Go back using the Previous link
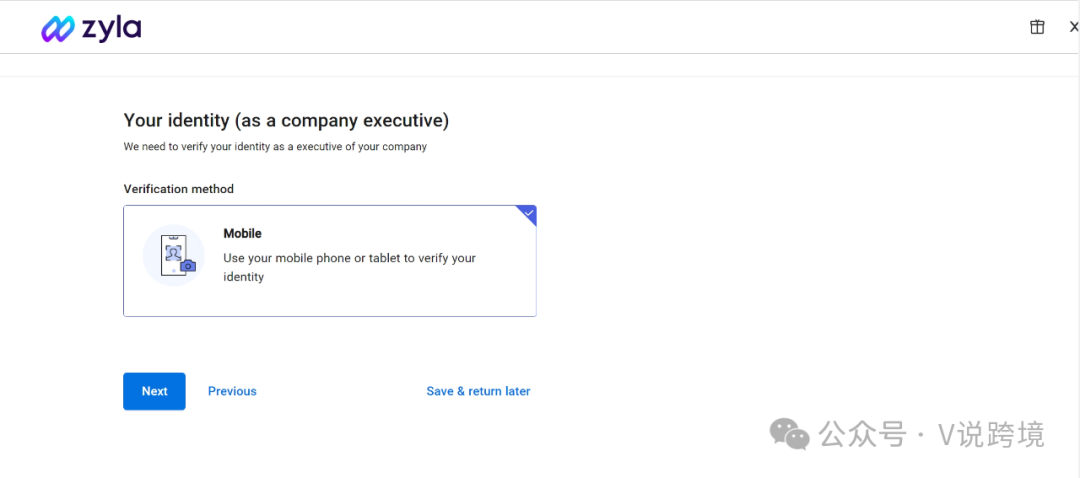This screenshot has height=478, width=1080. coord(232,391)
